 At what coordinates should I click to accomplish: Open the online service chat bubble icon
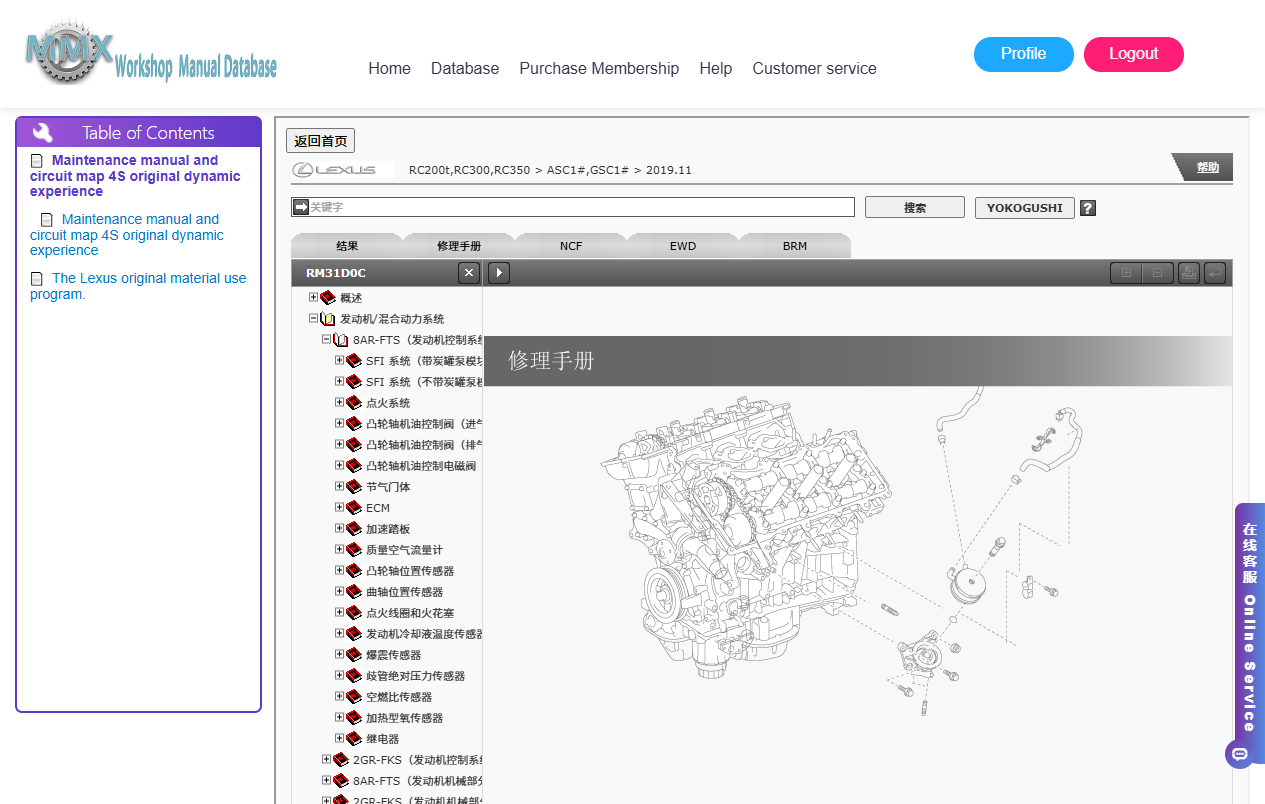[x=1239, y=754]
